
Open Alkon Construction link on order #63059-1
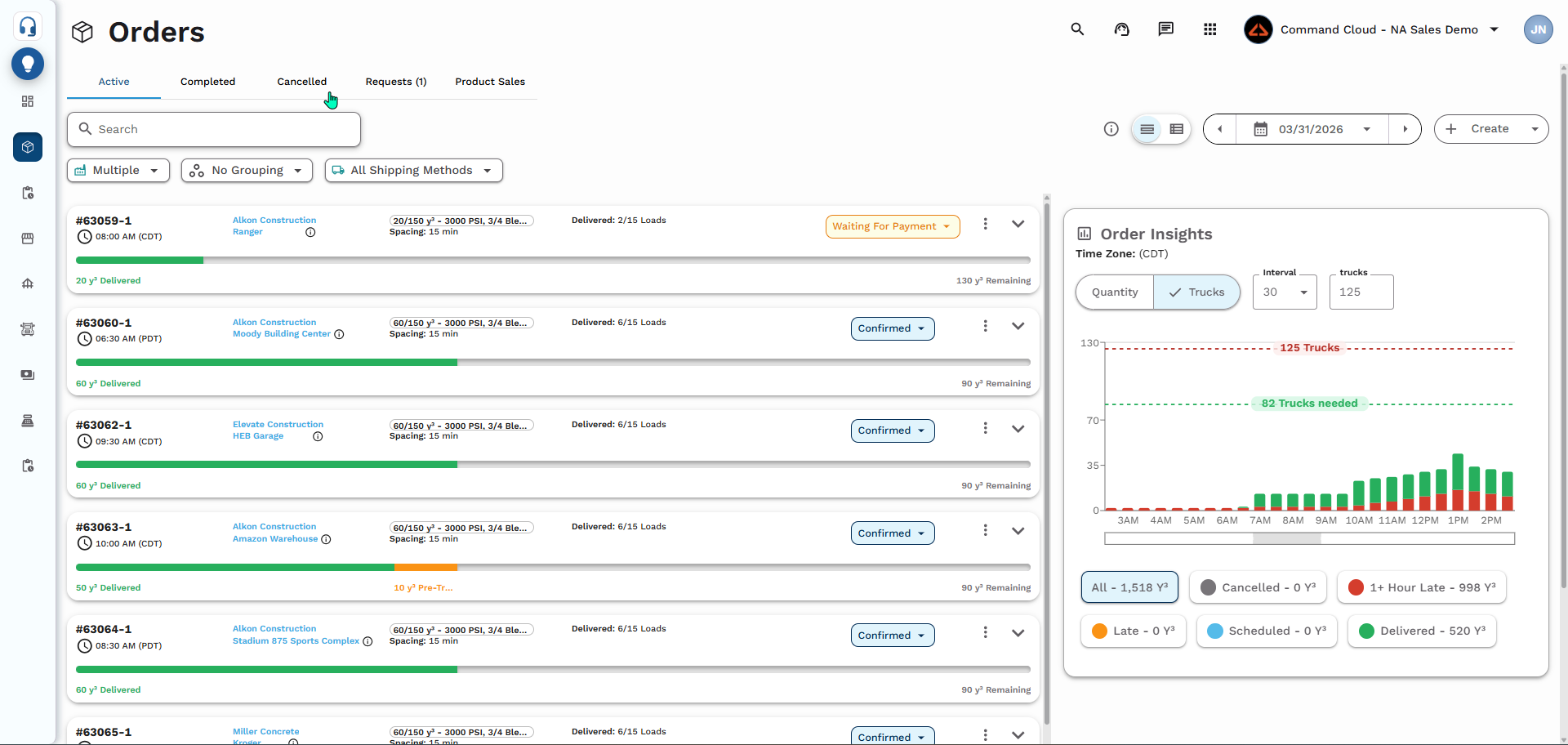click(x=274, y=221)
